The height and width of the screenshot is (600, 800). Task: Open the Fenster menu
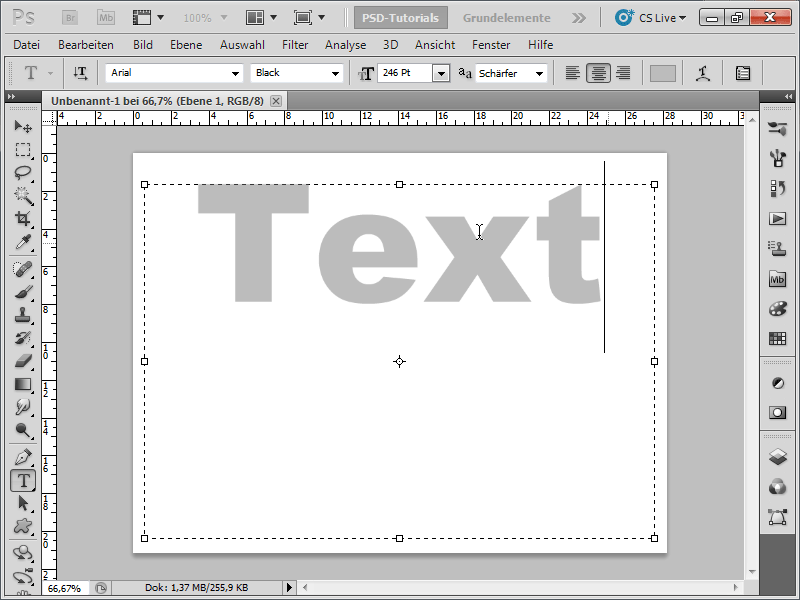coord(491,45)
